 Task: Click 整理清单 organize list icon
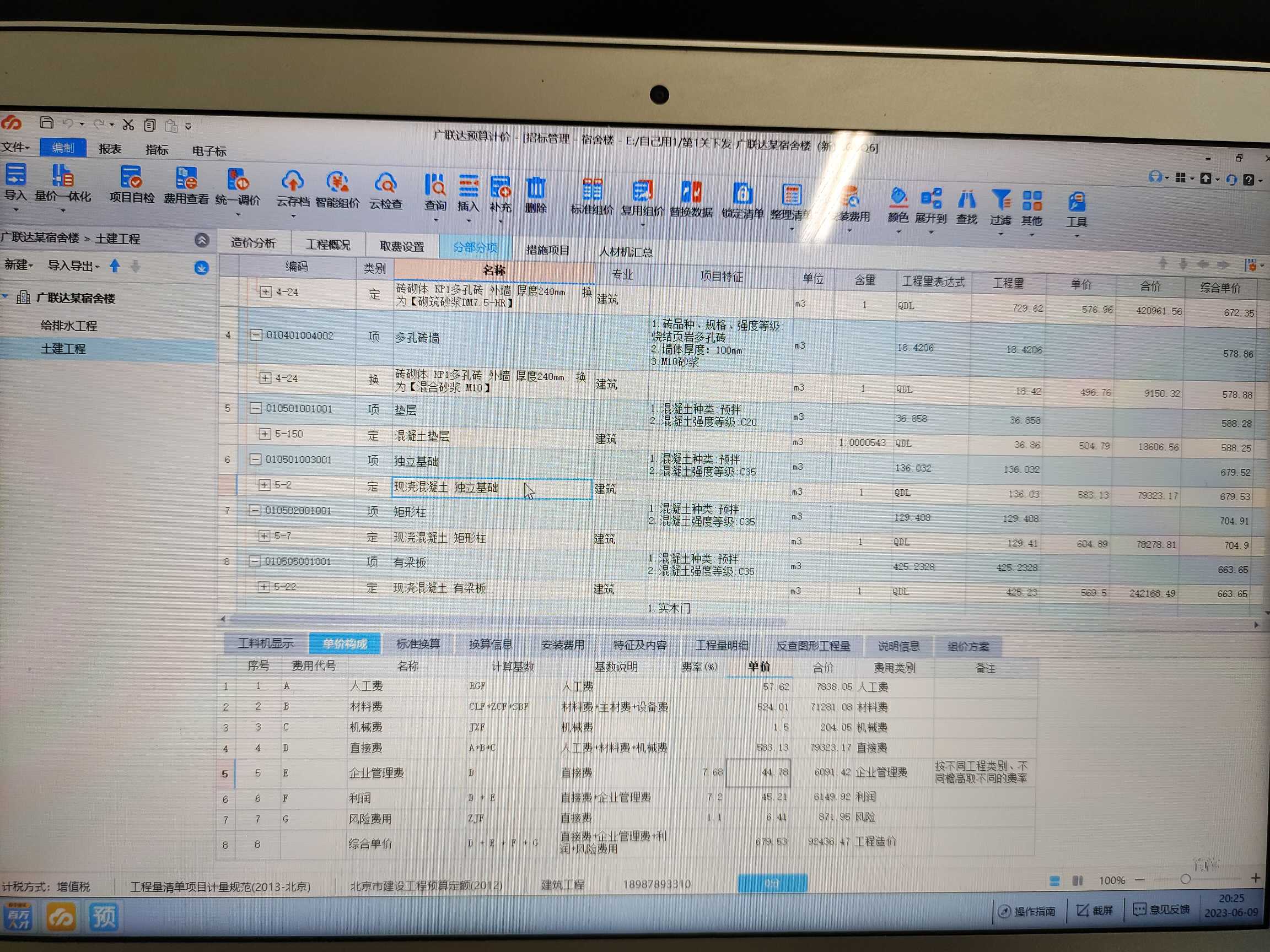point(791,195)
